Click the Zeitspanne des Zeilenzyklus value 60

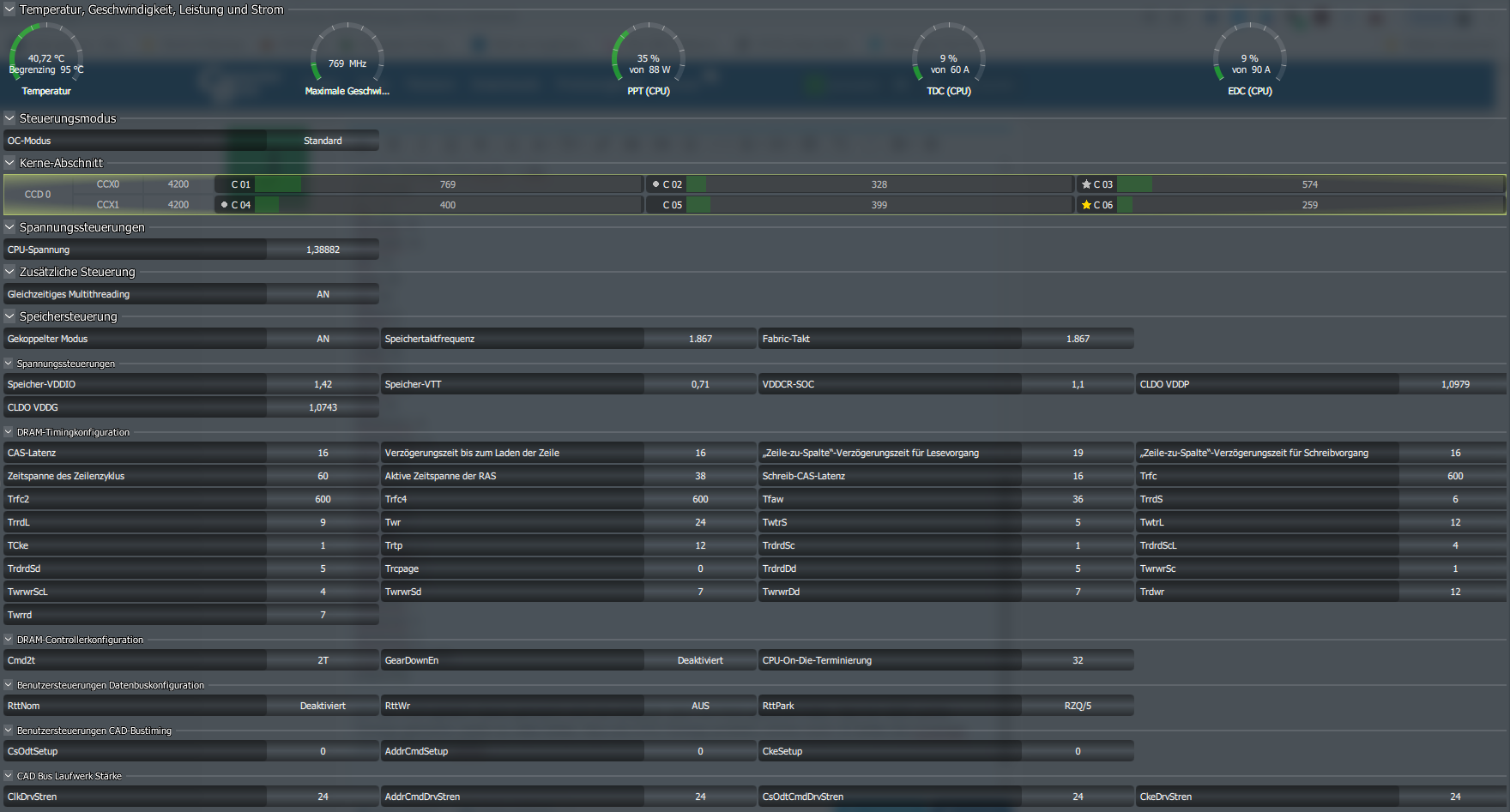tap(323, 476)
